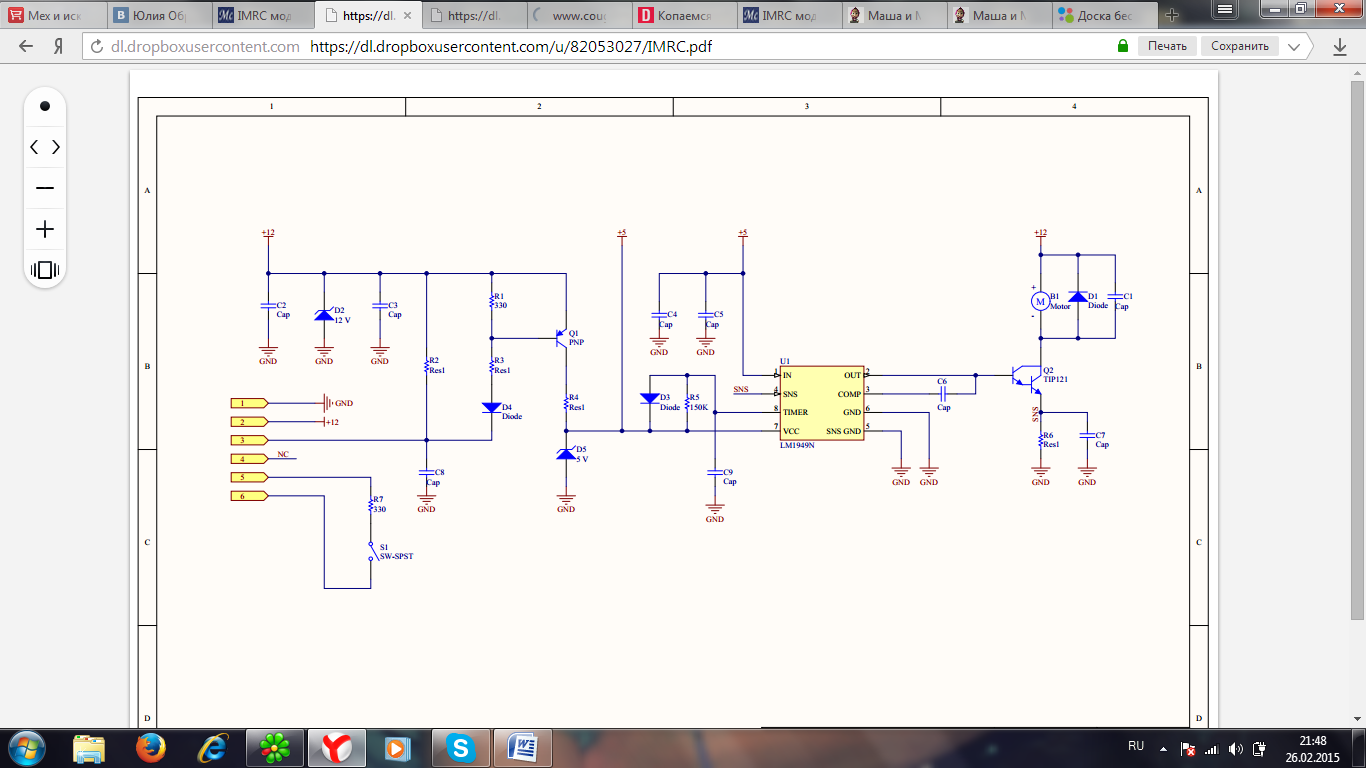Zoom in the PDF with plus button

45,229
